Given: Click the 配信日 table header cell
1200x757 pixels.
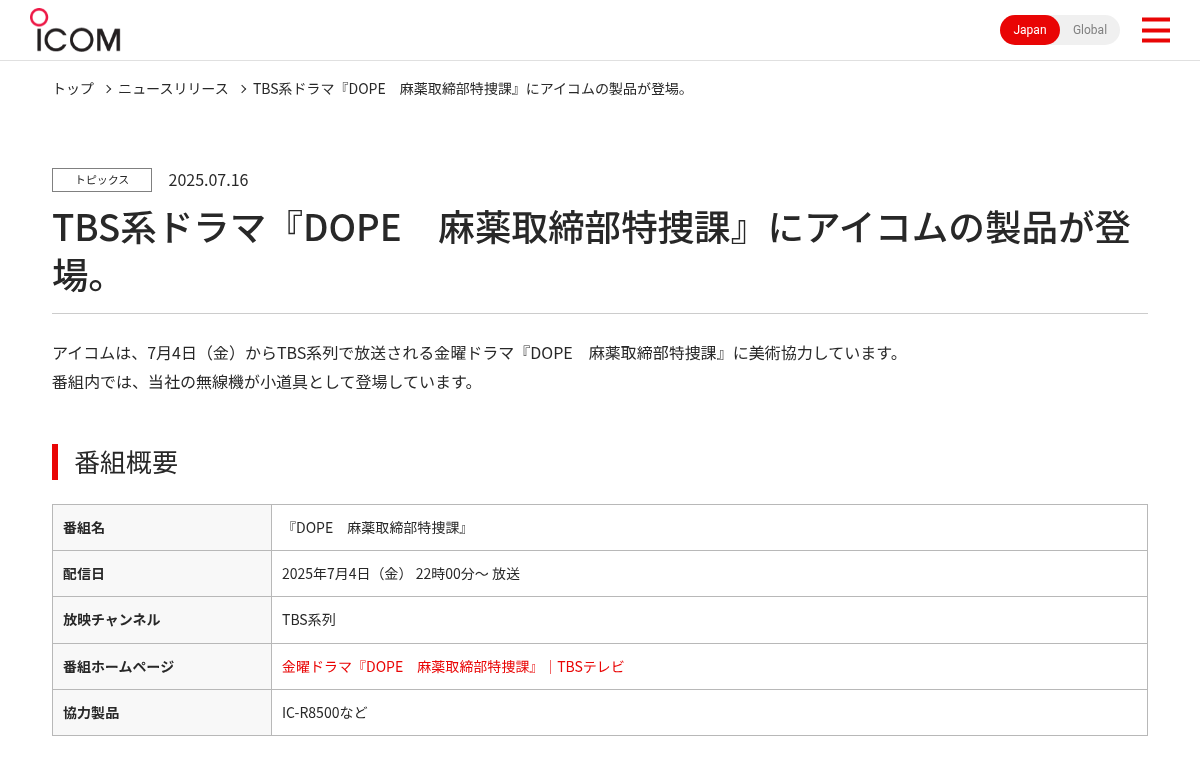Looking at the screenshot, I should [162, 573].
